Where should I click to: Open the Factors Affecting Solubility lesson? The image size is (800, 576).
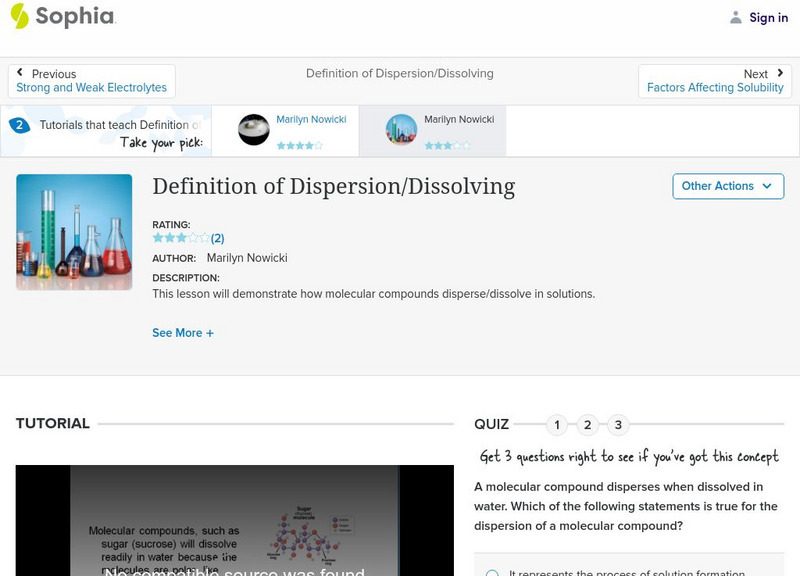[715, 87]
